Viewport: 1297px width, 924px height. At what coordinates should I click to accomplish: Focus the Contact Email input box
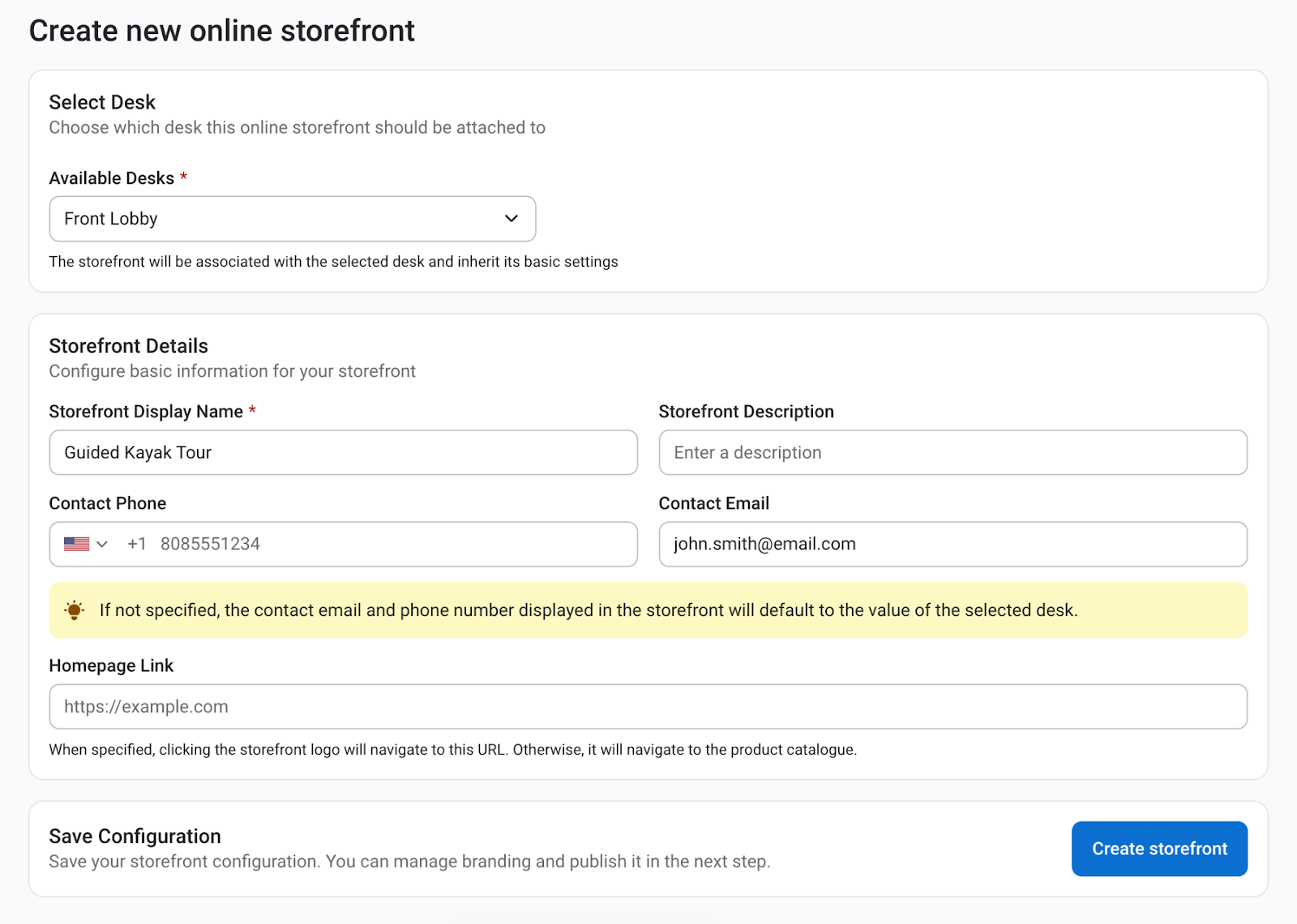(x=952, y=544)
